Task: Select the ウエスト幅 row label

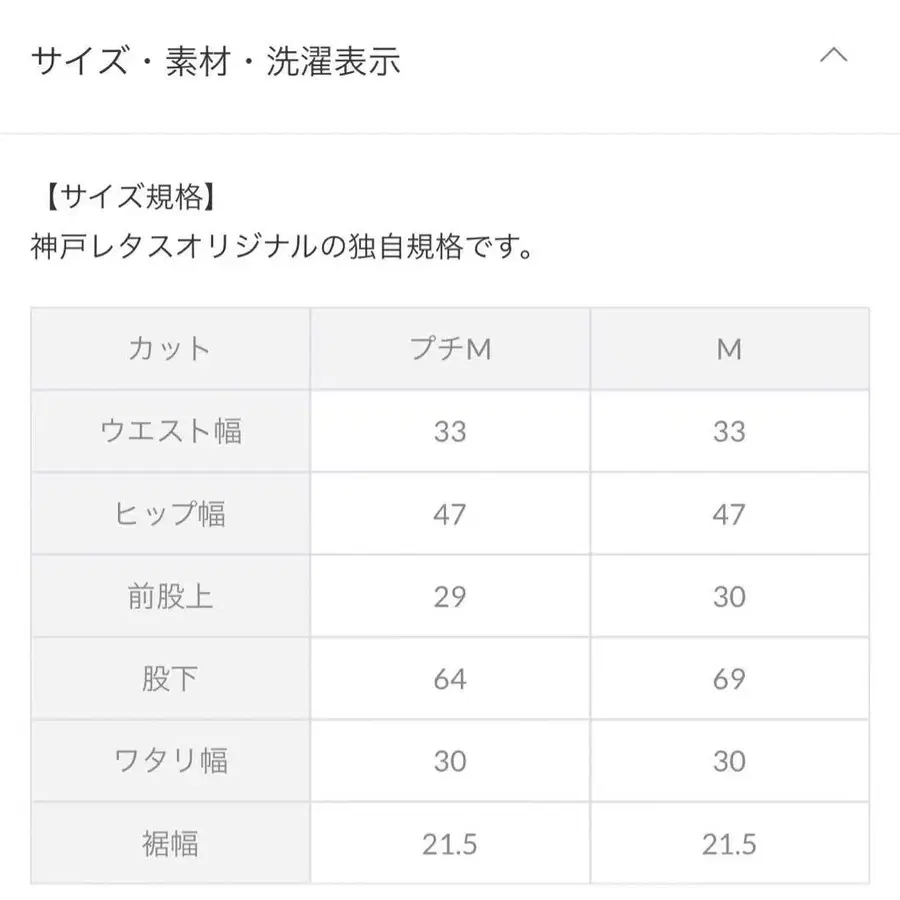Action: tap(170, 431)
